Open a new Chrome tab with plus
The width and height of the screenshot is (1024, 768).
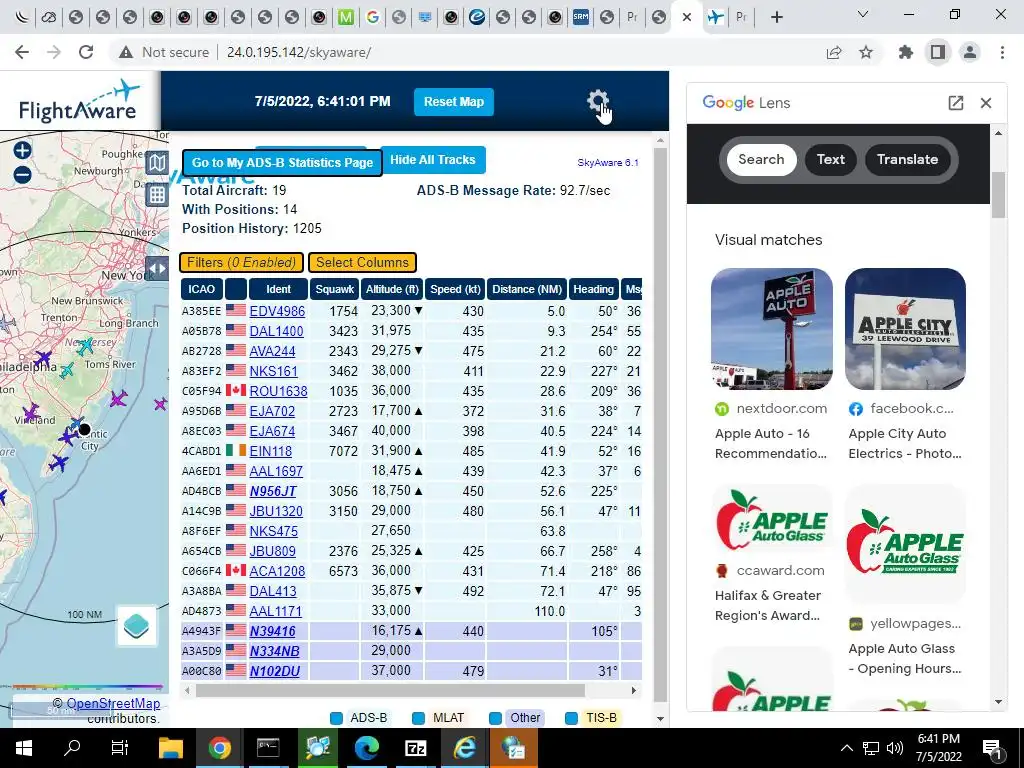pos(776,17)
